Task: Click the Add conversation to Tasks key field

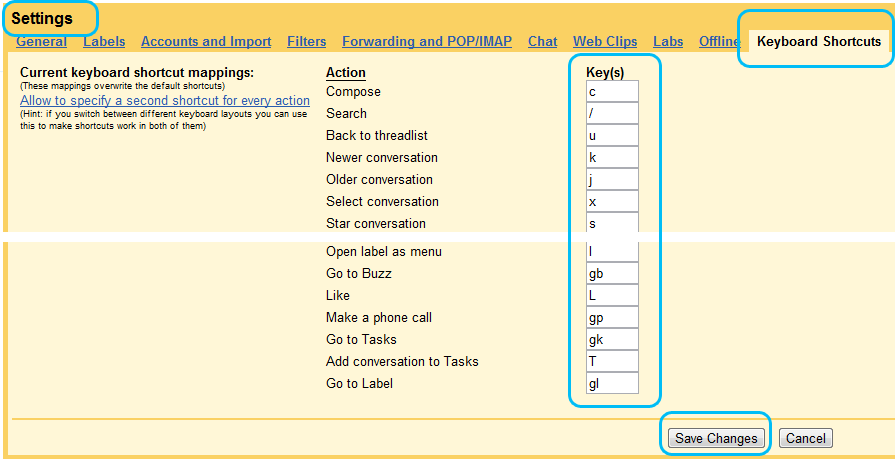Action: (x=612, y=361)
